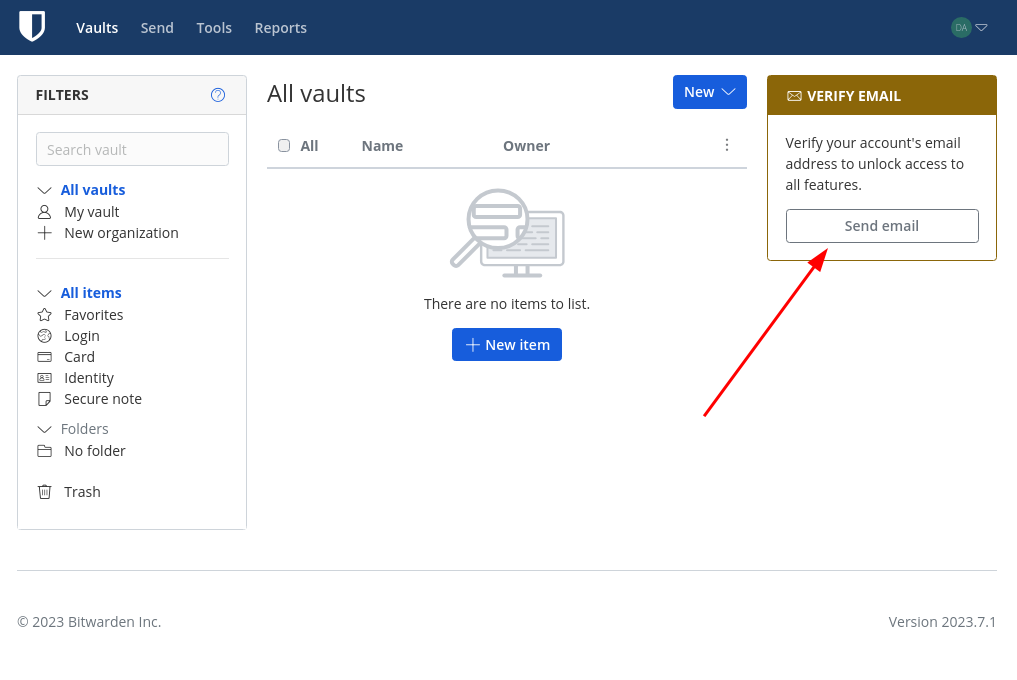Filter by Login globe icon
1017x680 pixels.
tap(44, 335)
